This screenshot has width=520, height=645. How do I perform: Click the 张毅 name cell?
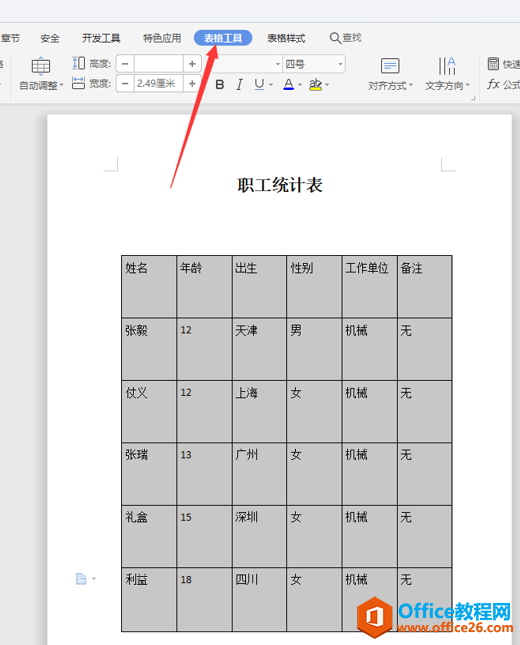(149, 349)
